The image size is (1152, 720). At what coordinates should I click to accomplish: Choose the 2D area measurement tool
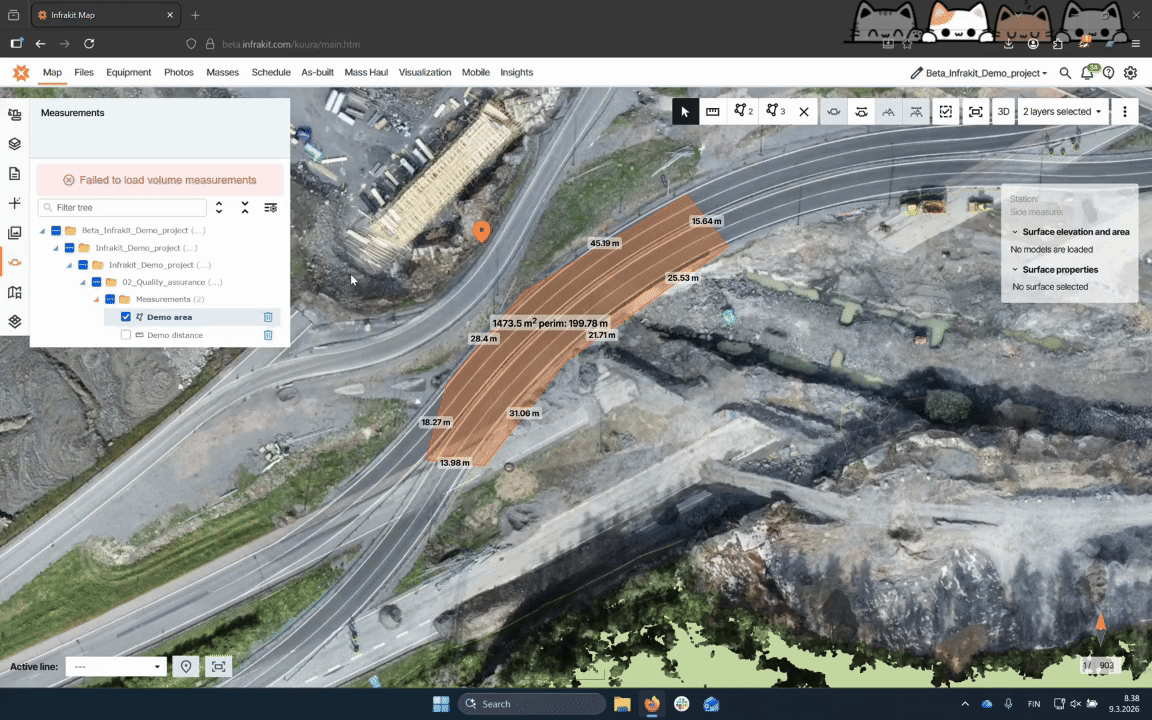[743, 112]
